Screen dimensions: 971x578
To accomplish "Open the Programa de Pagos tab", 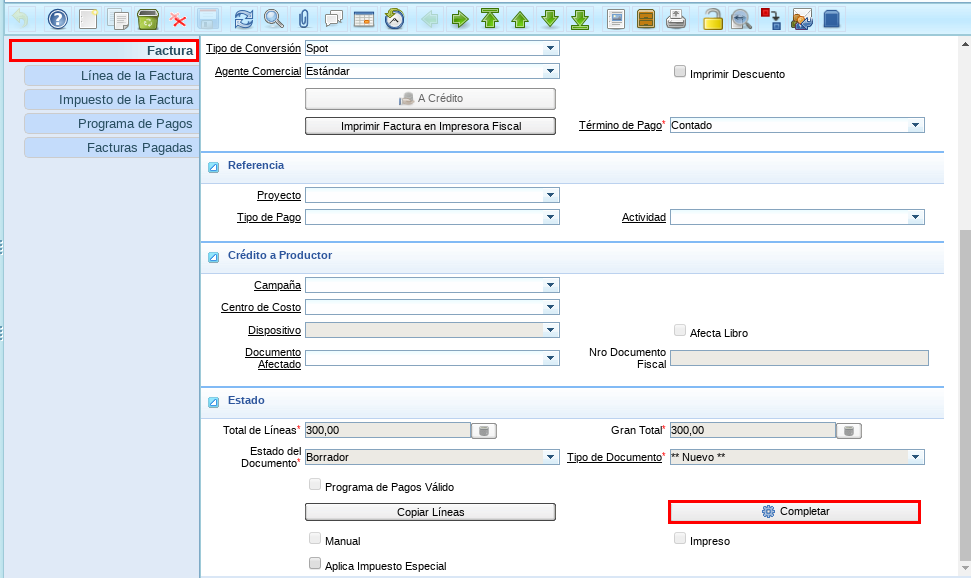I will [112, 123].
